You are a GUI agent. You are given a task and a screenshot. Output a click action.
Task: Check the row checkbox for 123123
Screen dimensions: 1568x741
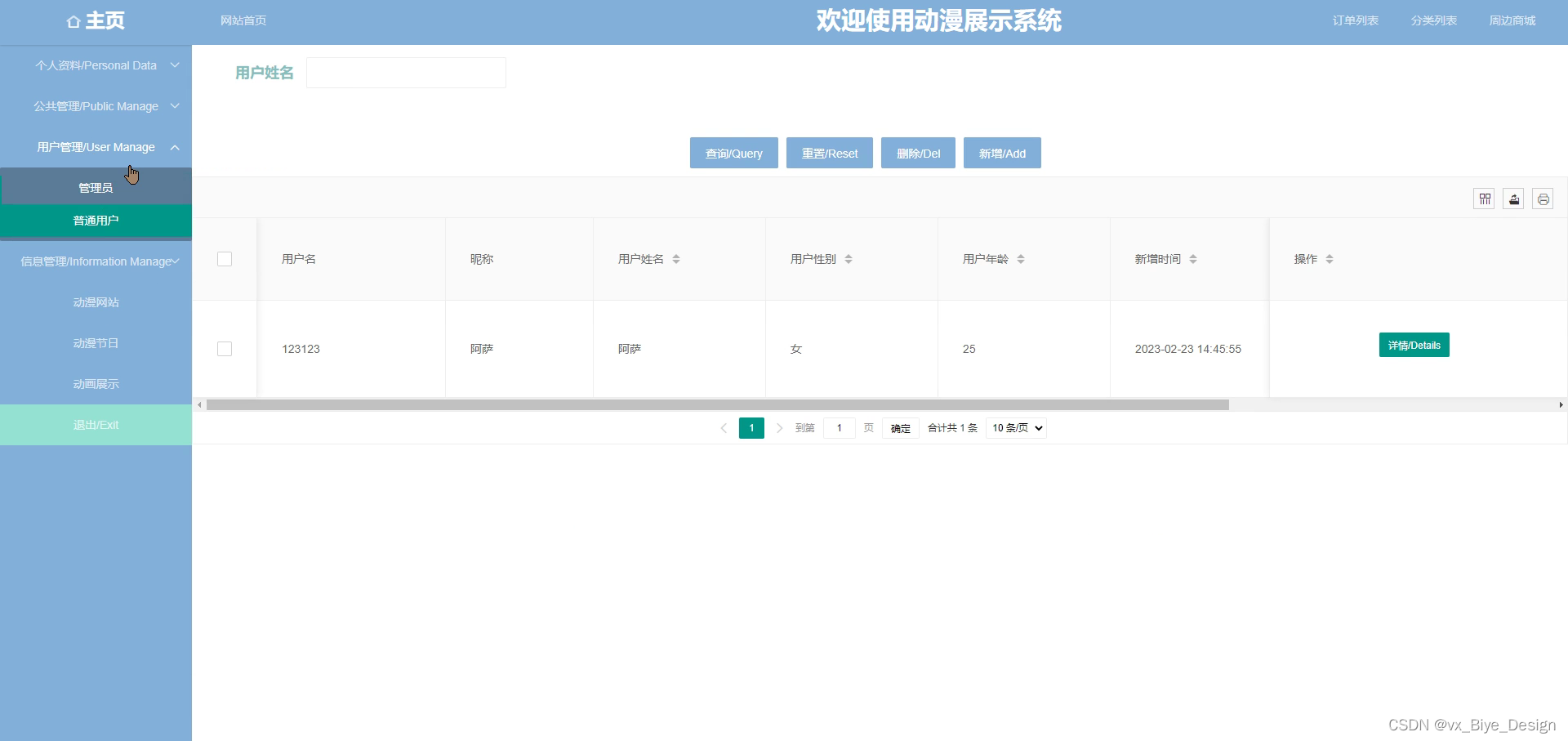(225, 349)
